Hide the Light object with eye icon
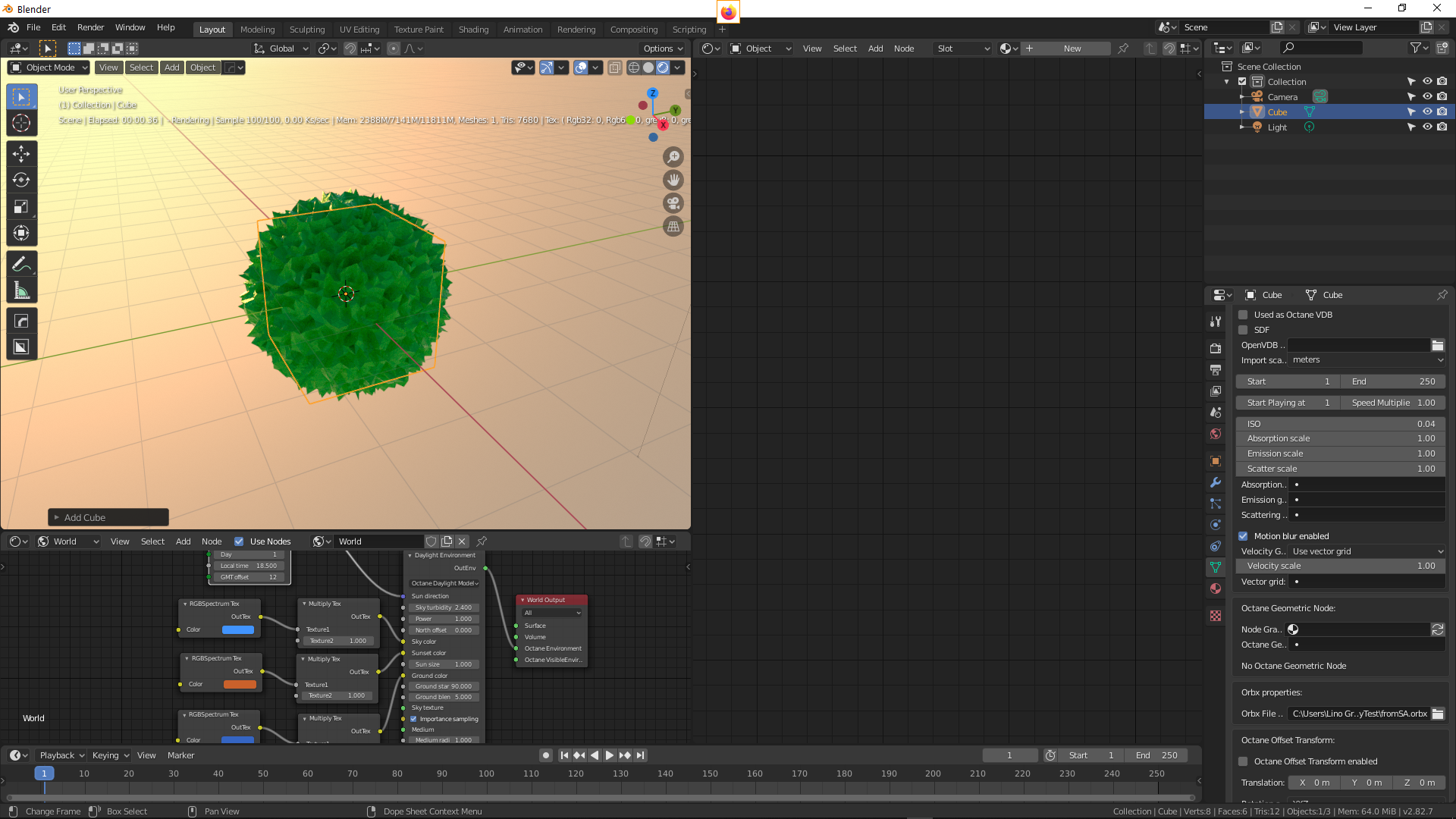 coord(1427,127)
